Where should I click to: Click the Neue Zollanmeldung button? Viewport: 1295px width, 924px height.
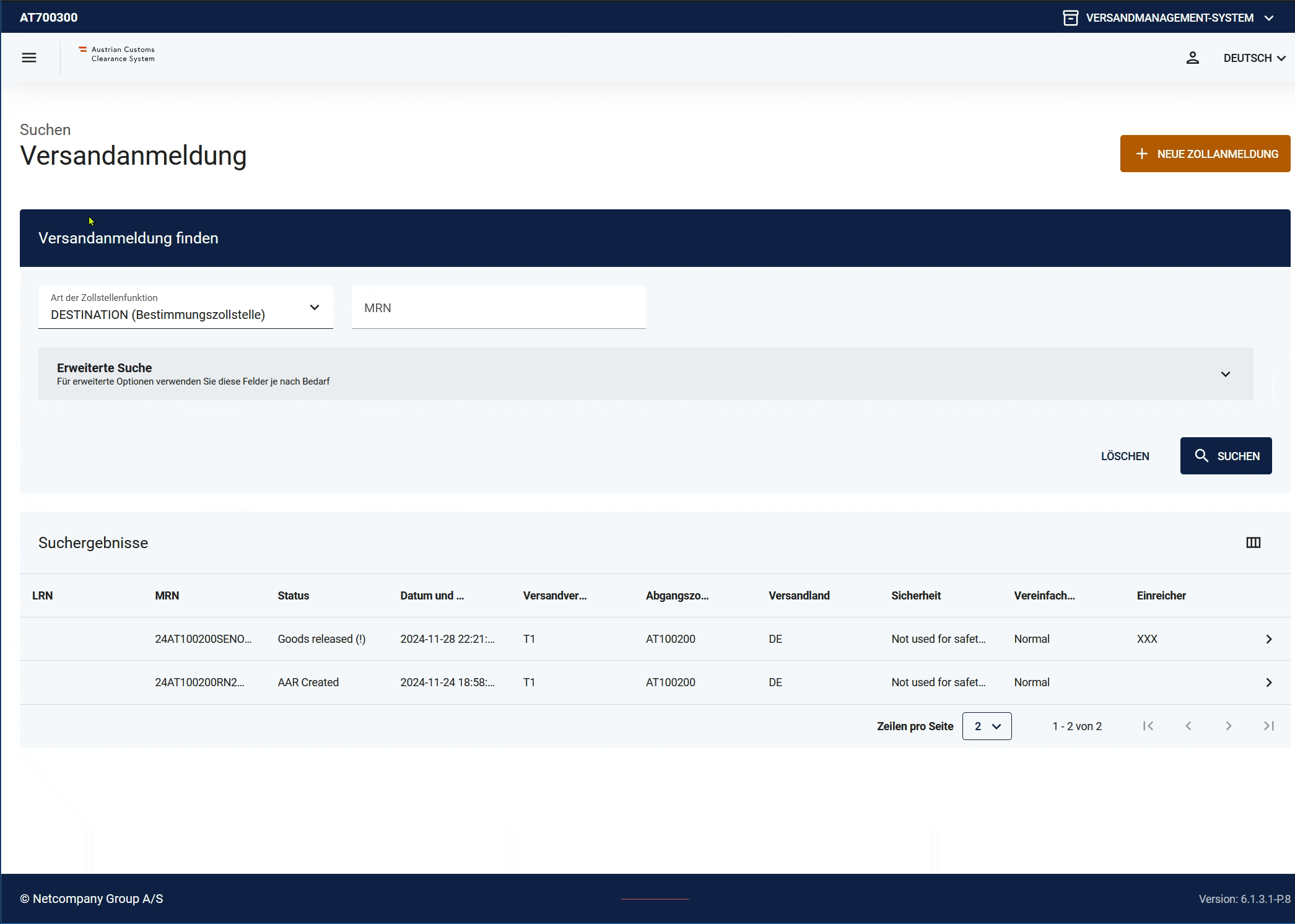click(x=1205, y=154)
